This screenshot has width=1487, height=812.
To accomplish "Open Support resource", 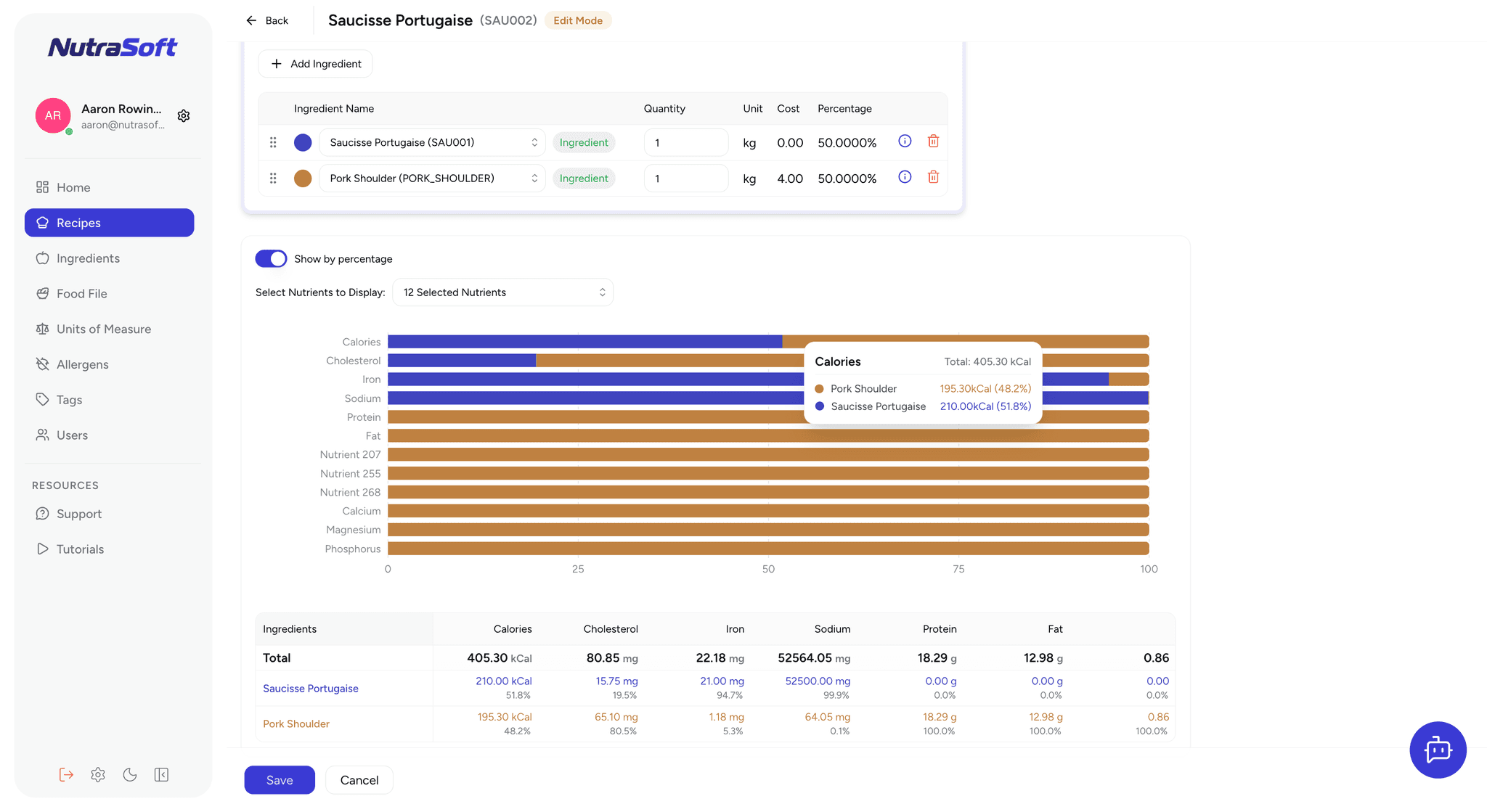I will tap(109, 514).
